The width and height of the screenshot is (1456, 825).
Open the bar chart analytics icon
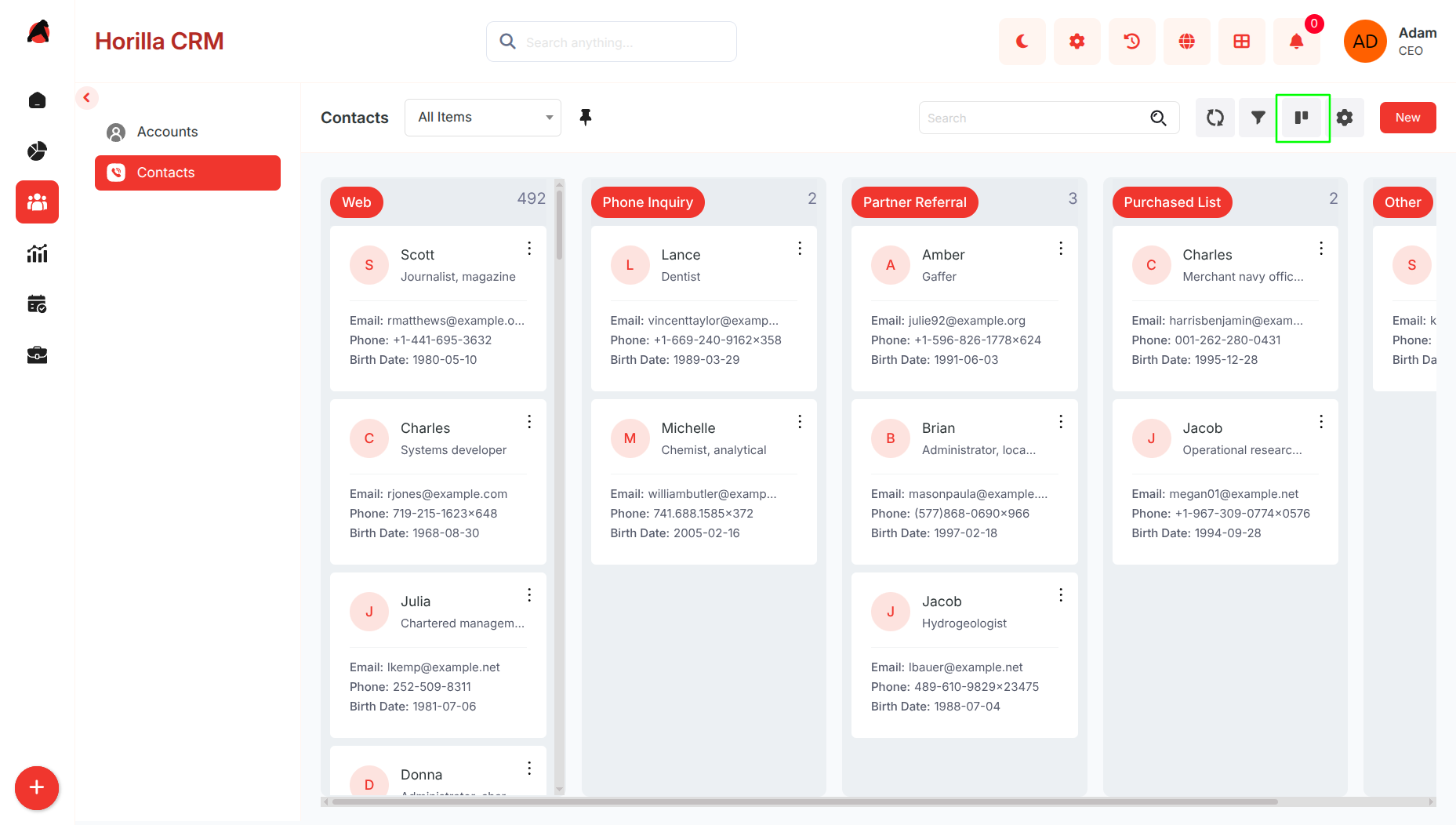tap(37, 253)
